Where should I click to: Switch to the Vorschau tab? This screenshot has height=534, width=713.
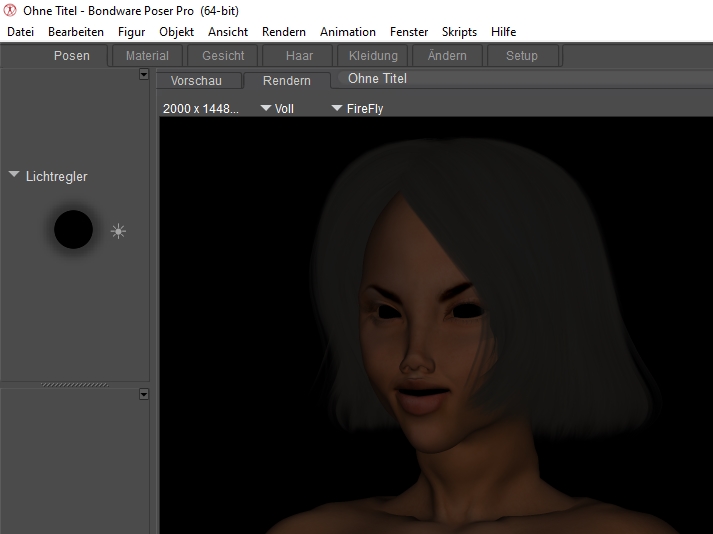pyautogui.click(x=196, y=80)
